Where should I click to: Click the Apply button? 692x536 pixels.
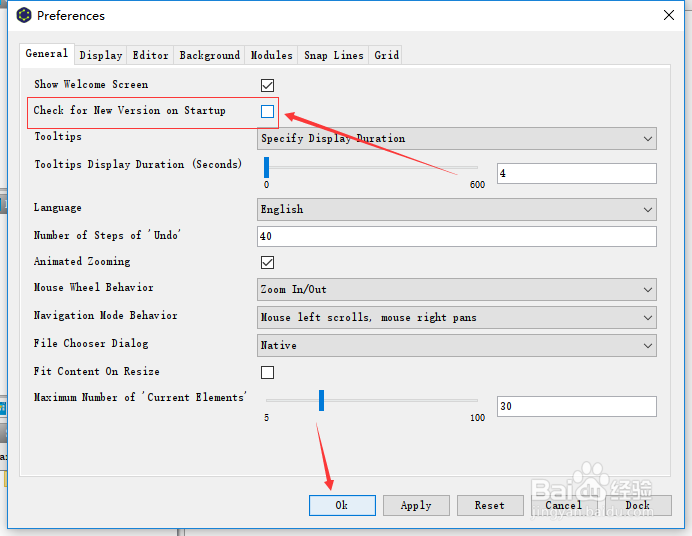click(x=416, y=505)
